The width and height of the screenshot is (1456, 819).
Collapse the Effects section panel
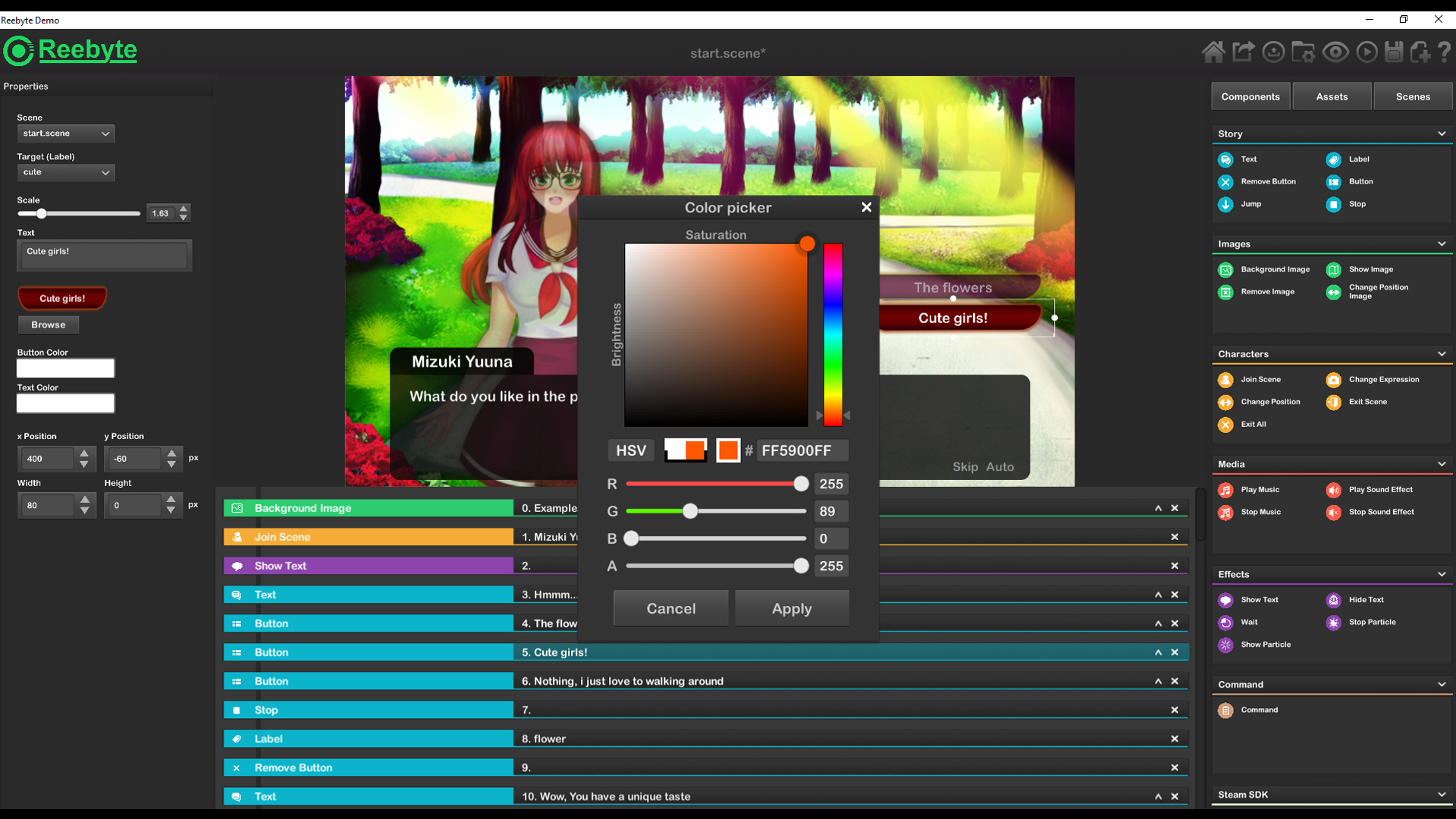click(x=1440, y=573)
